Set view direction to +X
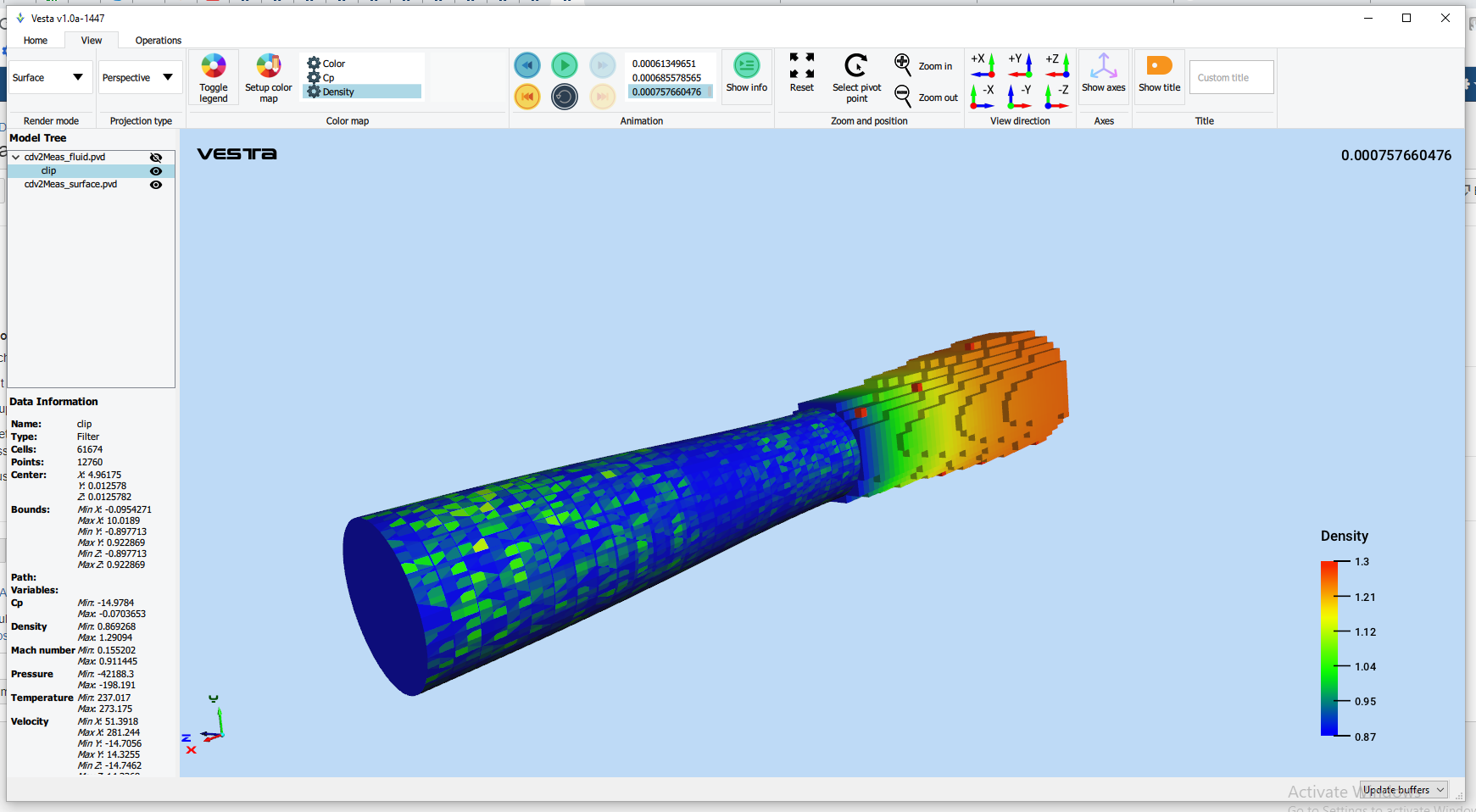Viewport: 1476px width, 812px height. coord(983,65)
